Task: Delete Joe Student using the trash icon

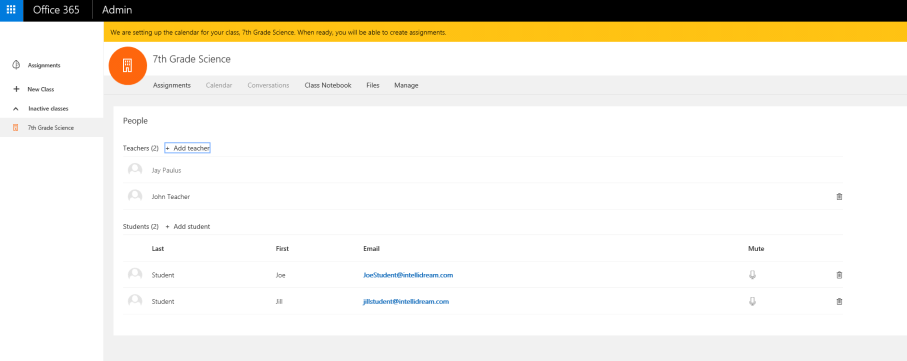Action: 839,275
